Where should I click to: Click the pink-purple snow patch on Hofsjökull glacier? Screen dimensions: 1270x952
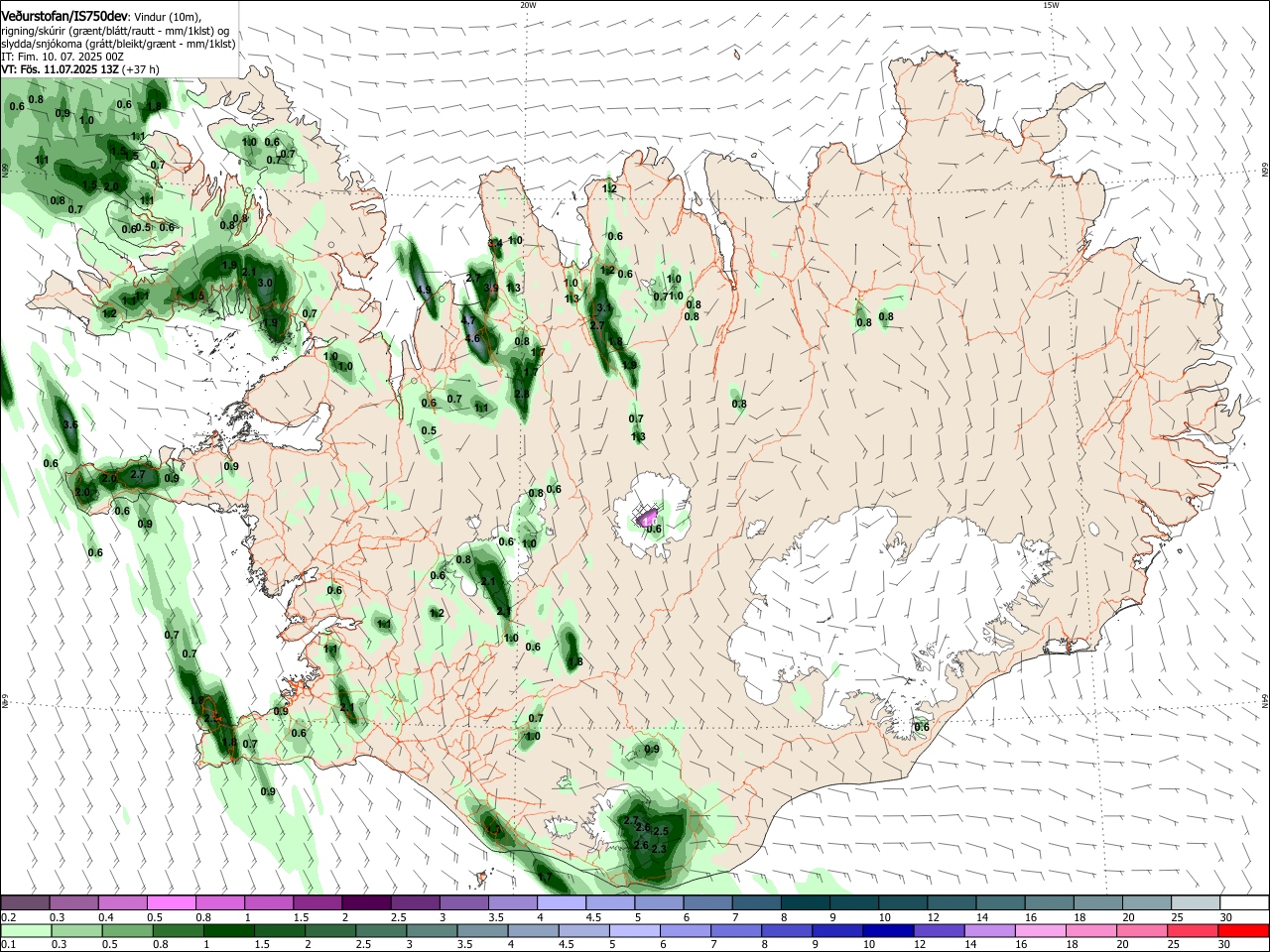tap(647, 516)
